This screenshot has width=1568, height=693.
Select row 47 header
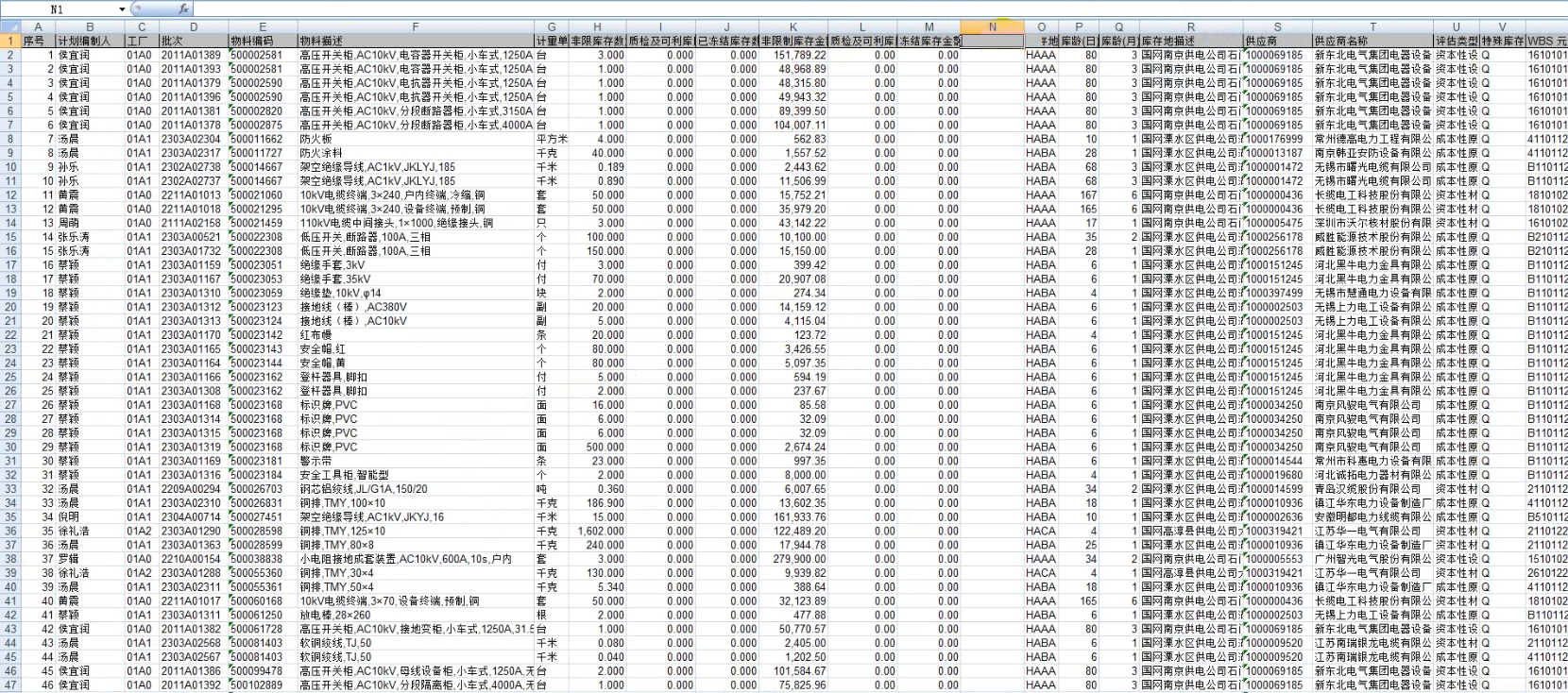coord(9,685)
